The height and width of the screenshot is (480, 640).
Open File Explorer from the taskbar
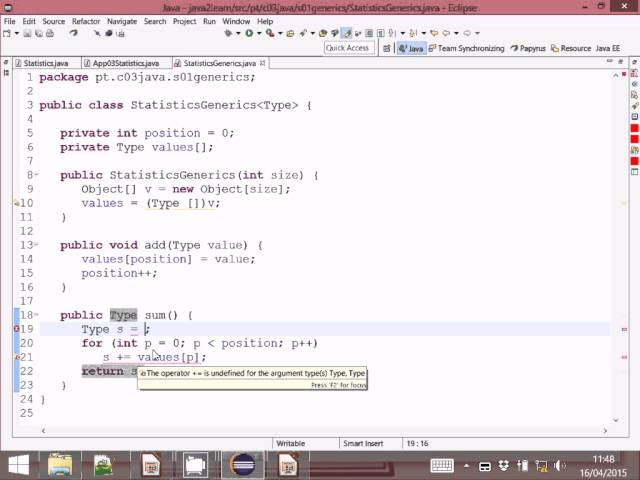click(x=60, y=465)
